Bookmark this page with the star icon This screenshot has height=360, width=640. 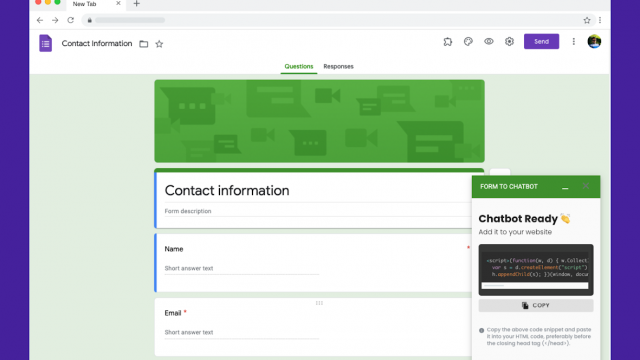[587, 20]
